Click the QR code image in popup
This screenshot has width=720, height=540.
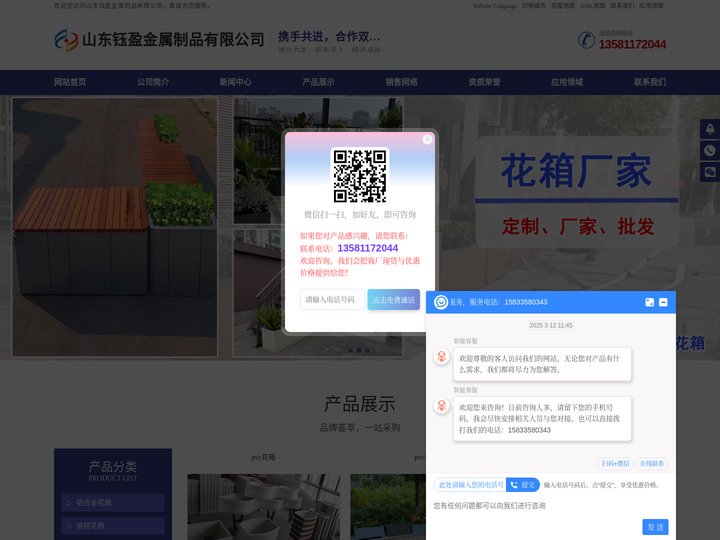point(360,175)
